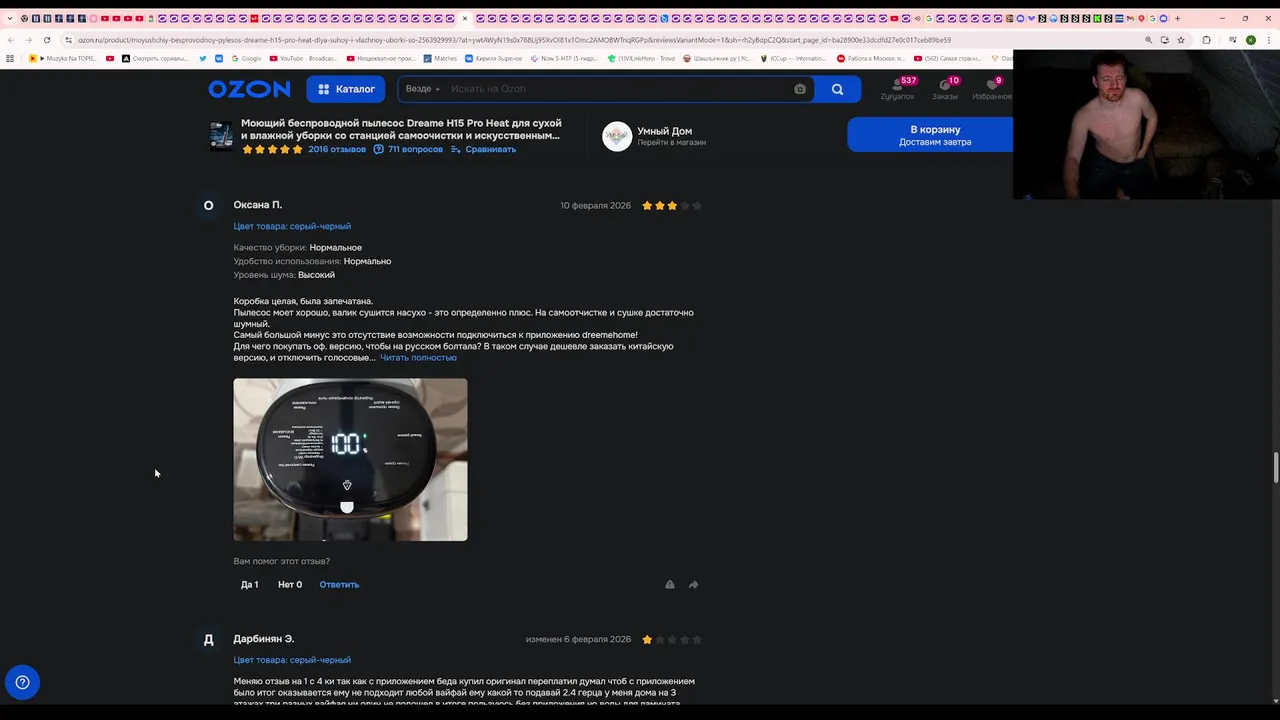Image resolution: width=1280 pixels, height=720 pixels.
Task: Open the Шашлычник.ру bookmark
Action: click(717, 58)
